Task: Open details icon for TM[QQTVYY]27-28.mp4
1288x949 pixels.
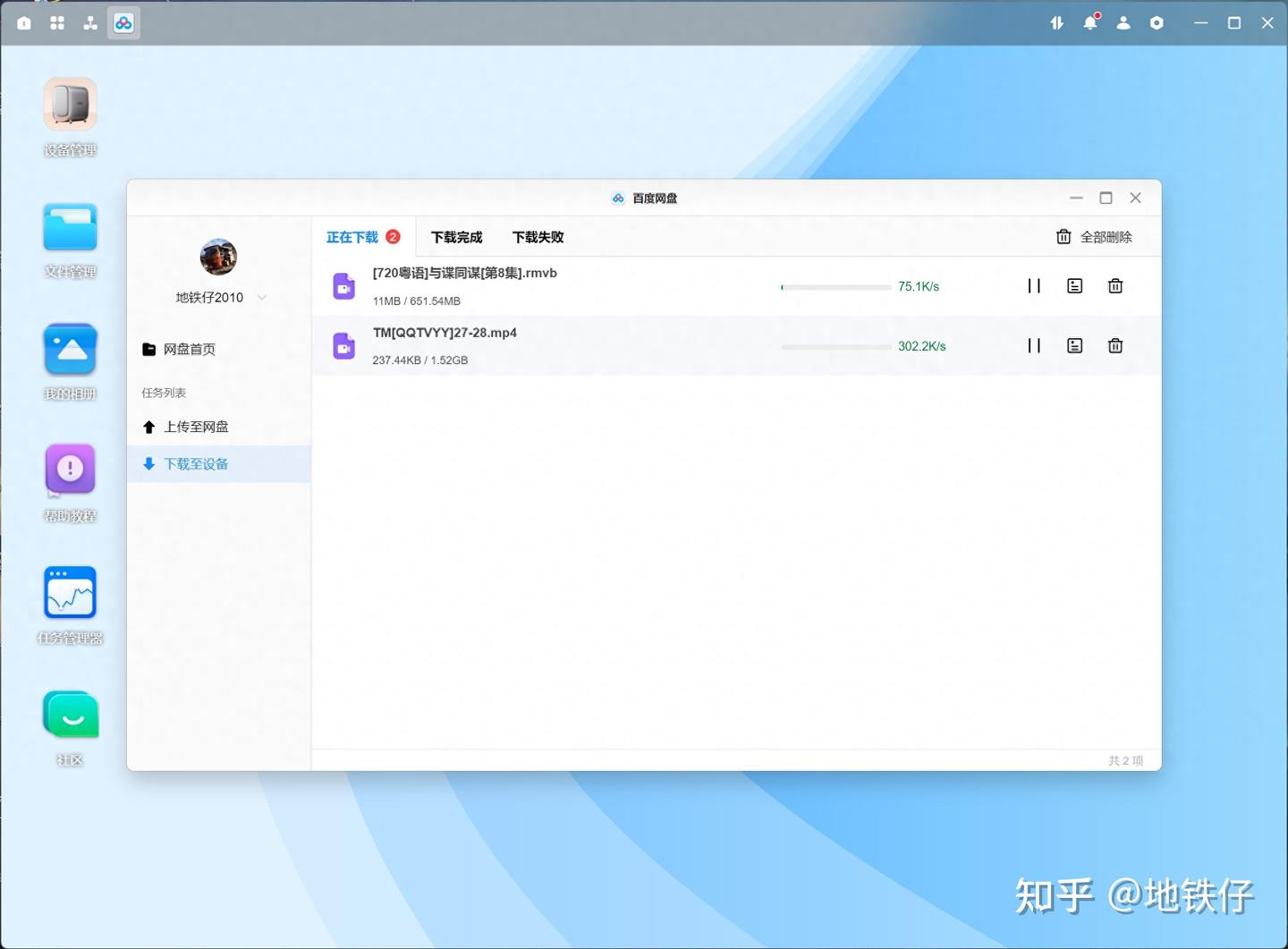Action: pos(1075,346)
